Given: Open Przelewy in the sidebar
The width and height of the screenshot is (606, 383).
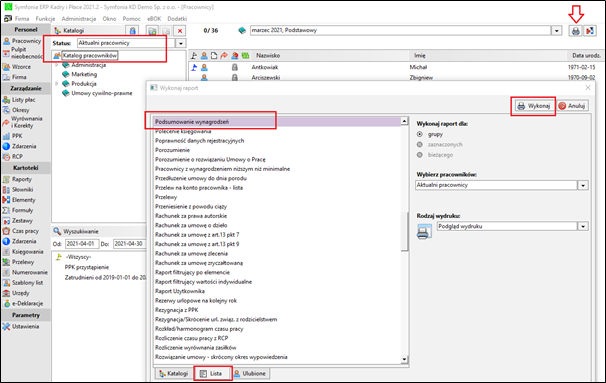Looking at the screenshot, I should tap(19, 262).
